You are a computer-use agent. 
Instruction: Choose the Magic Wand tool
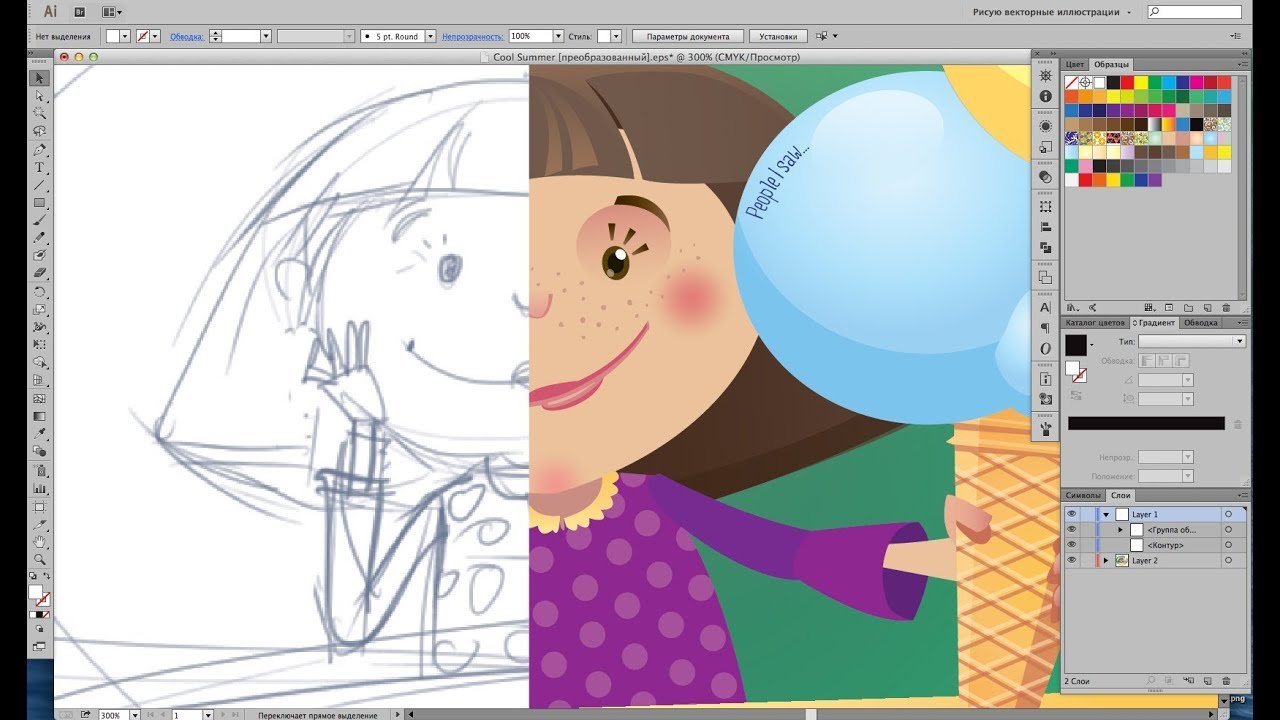coord(40,113)
